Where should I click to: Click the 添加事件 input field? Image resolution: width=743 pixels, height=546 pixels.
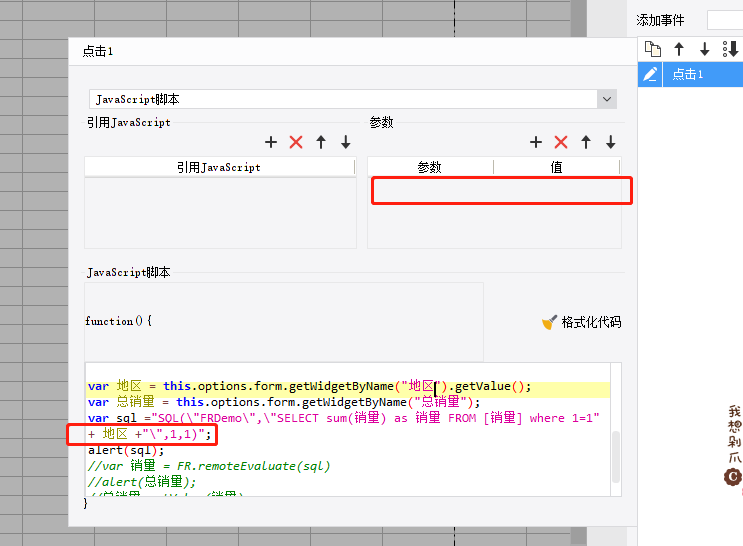[x=725, y=20]
